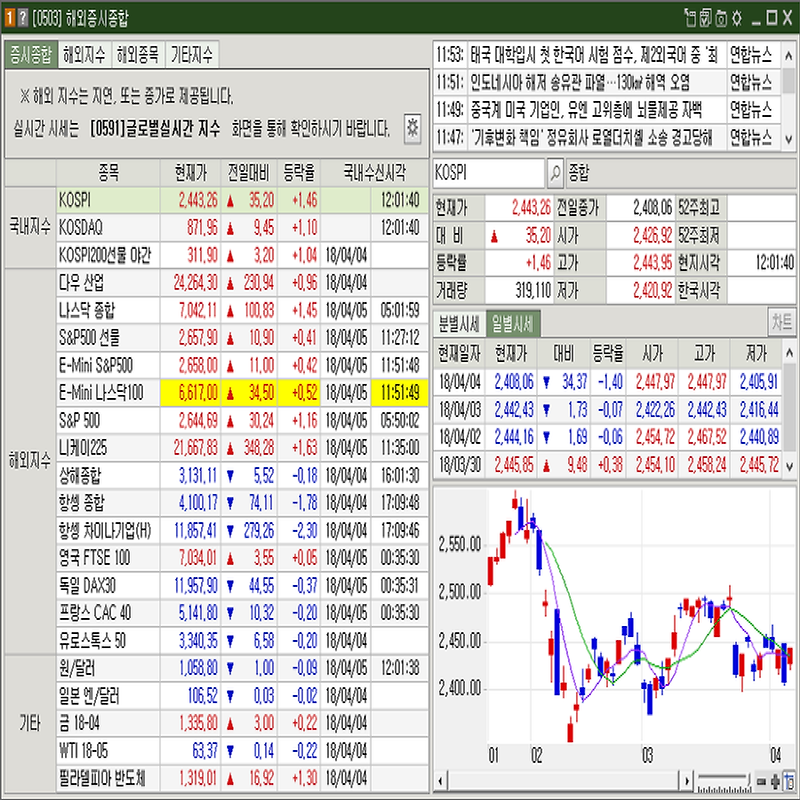Select the 독일 DAX30 row
The image size is (800, 800).
242,586
